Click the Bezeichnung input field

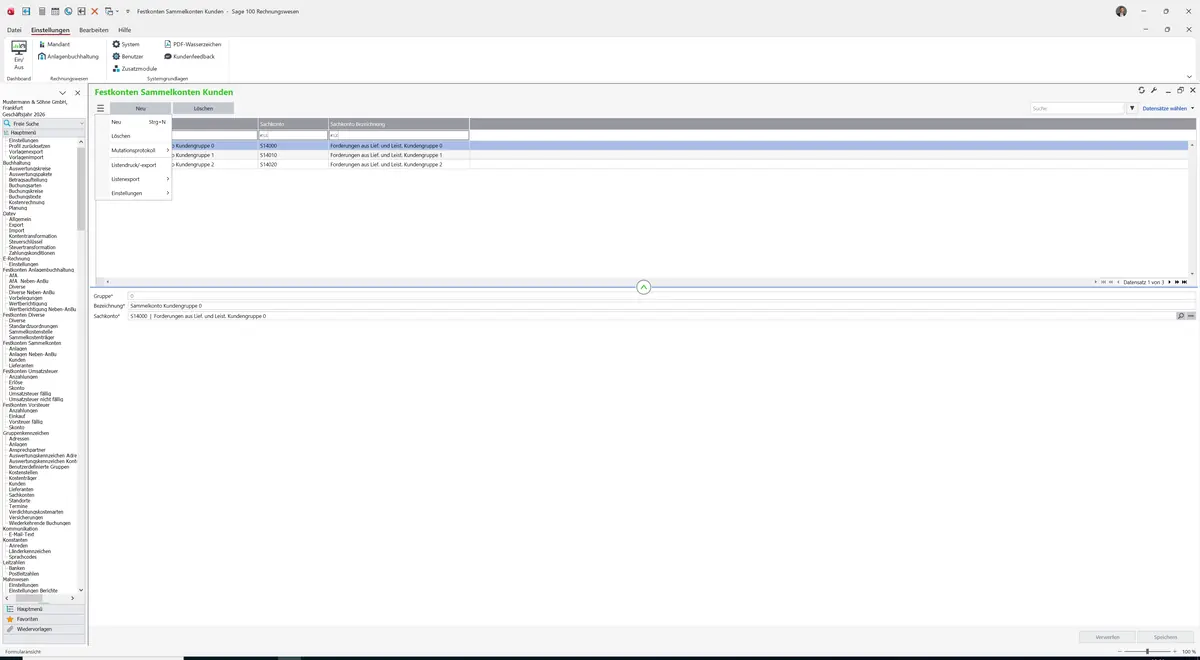point(661,306)
